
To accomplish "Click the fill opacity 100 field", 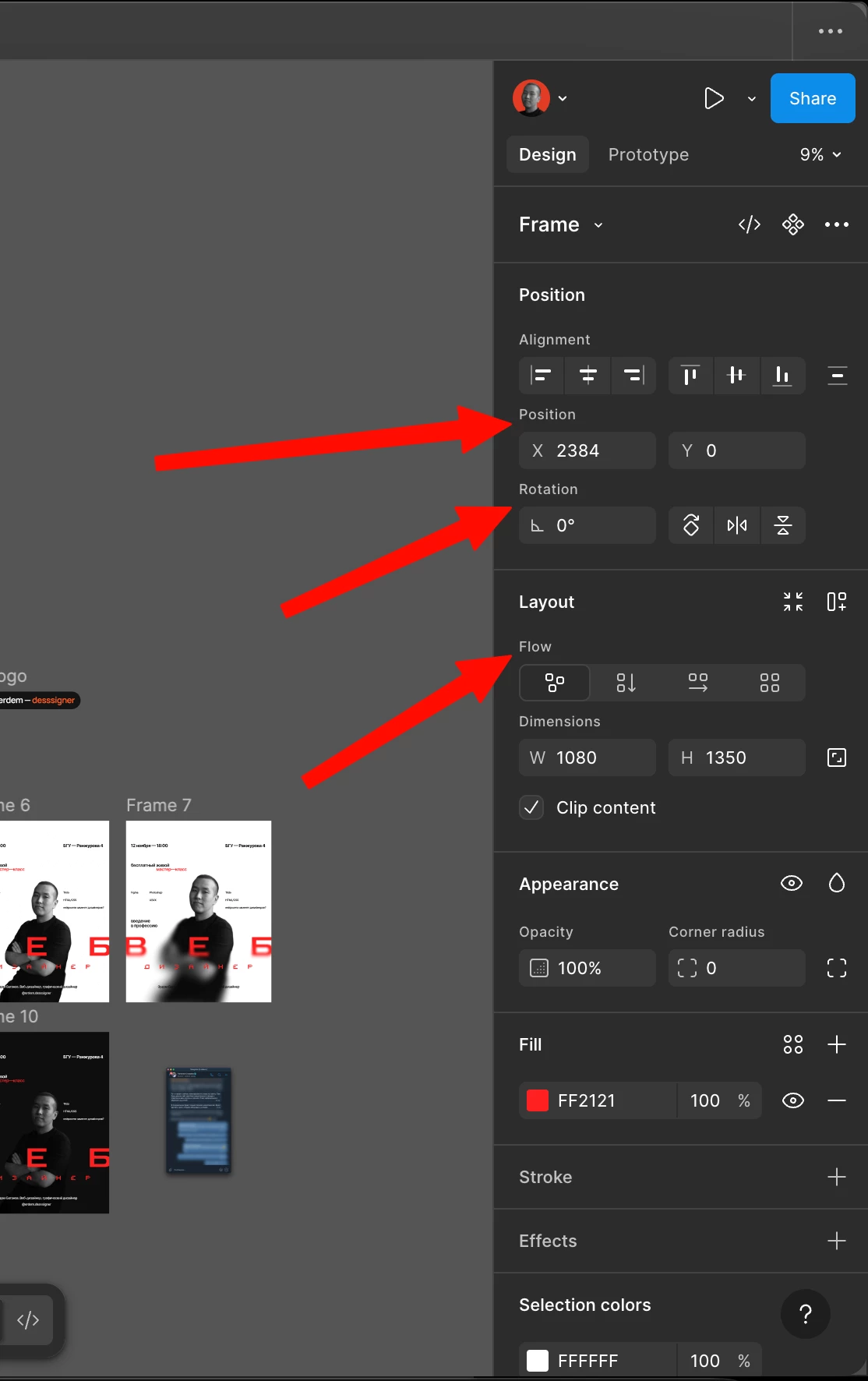I will pyautogui.click(x=705, y=1100).
